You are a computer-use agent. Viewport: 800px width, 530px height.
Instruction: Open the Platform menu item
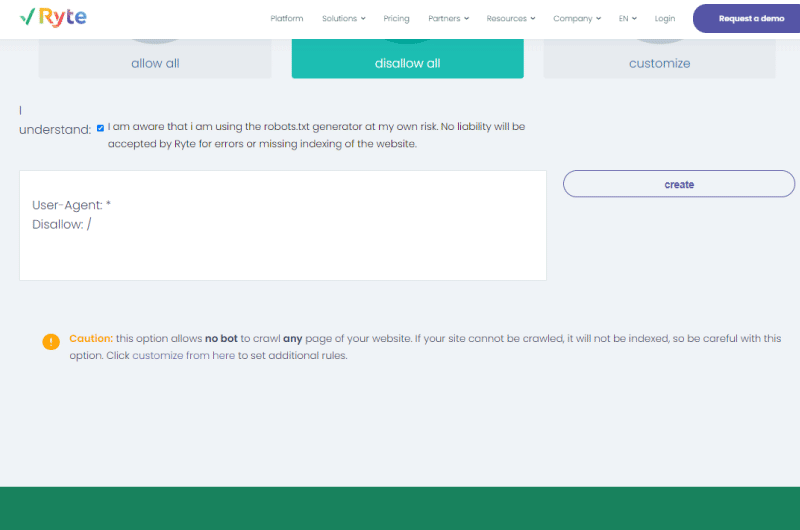[287, 18]
